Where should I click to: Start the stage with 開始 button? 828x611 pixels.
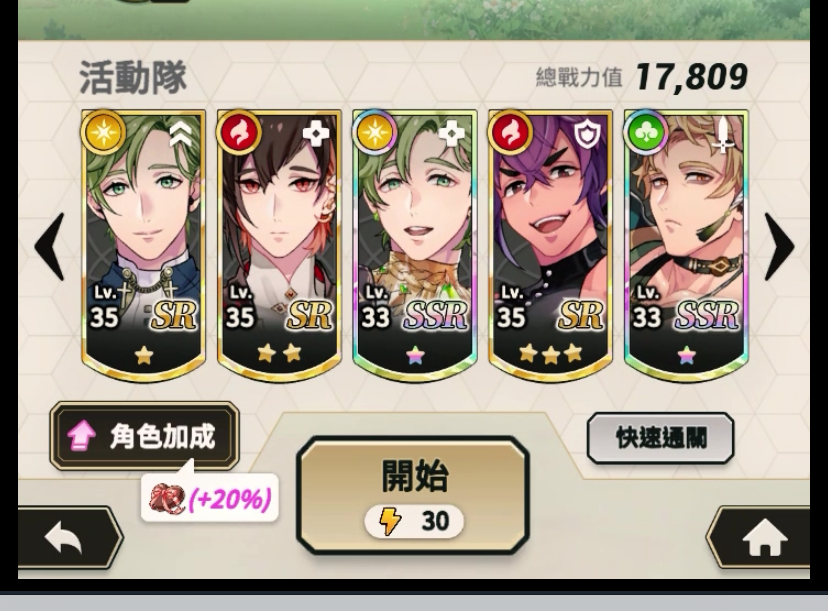tap(413, 495)
